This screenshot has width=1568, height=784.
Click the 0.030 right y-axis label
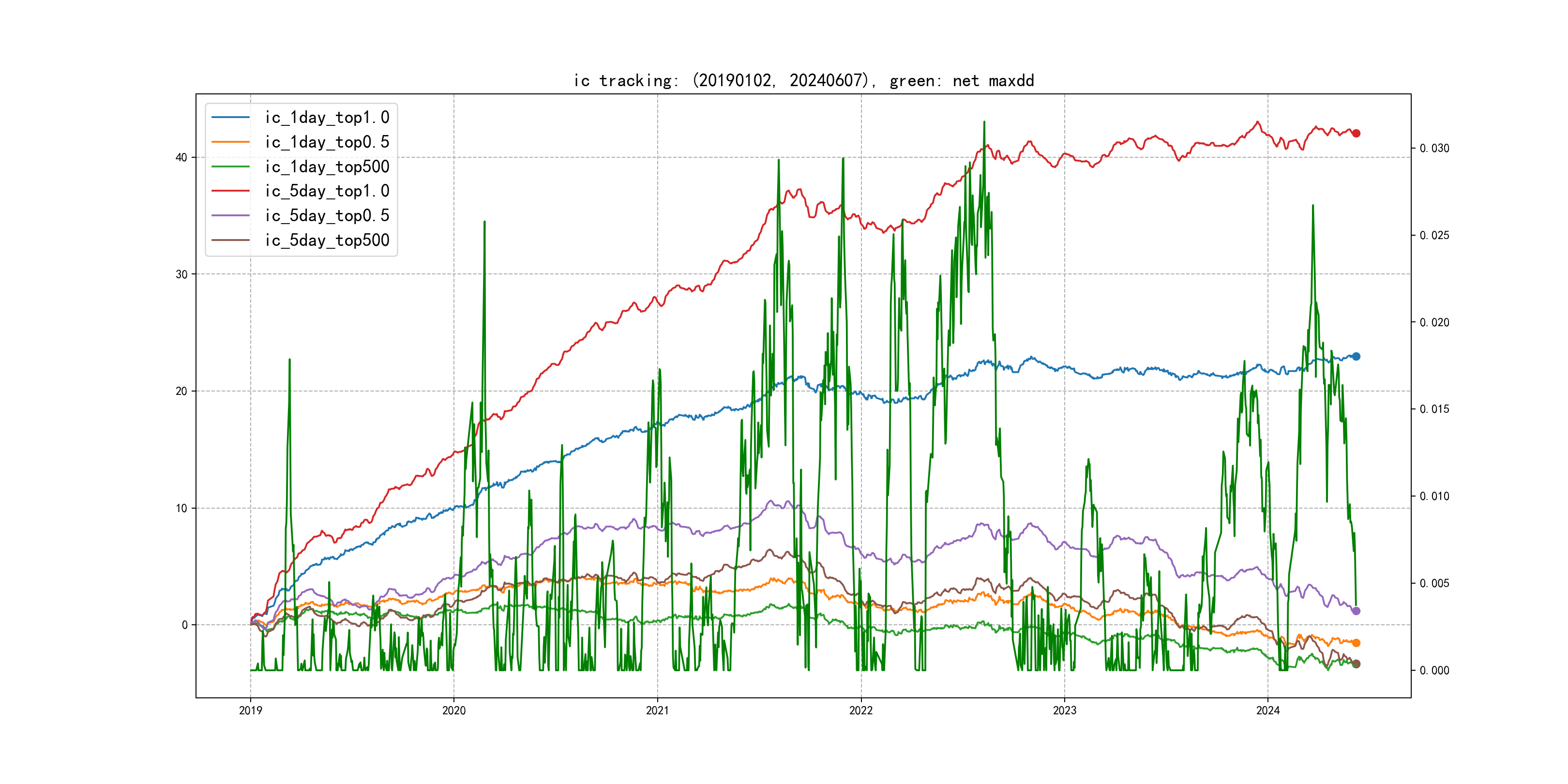pos(1434,149)
